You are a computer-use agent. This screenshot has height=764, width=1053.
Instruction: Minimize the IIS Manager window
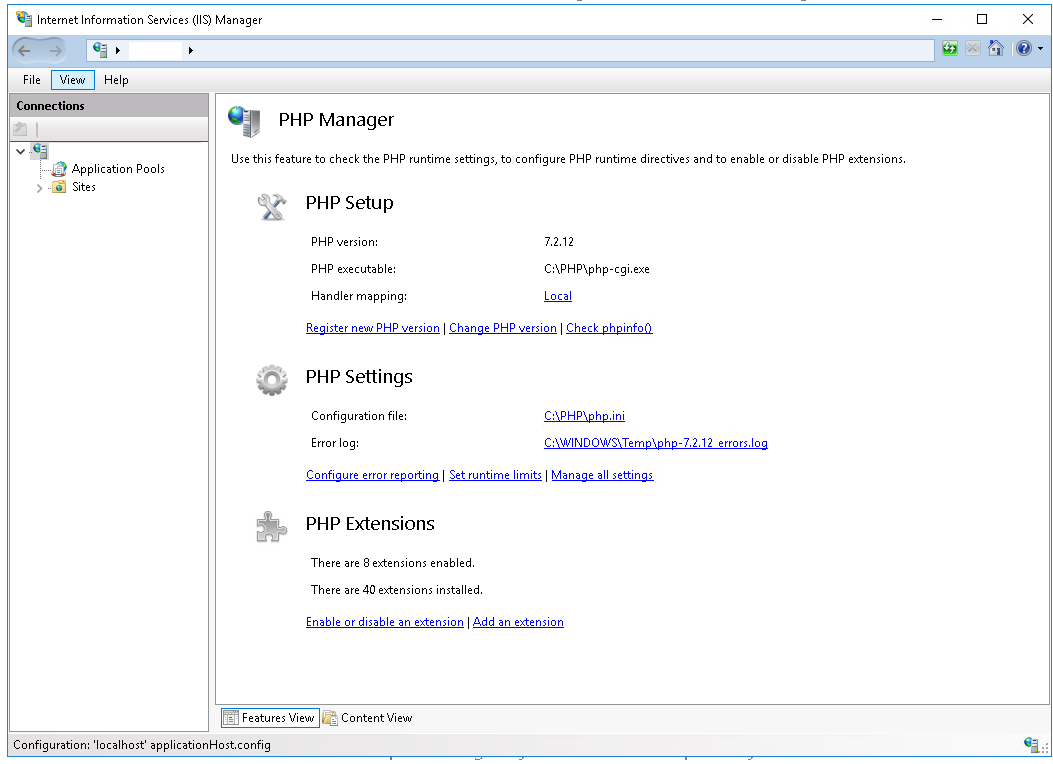click(937, 19)
